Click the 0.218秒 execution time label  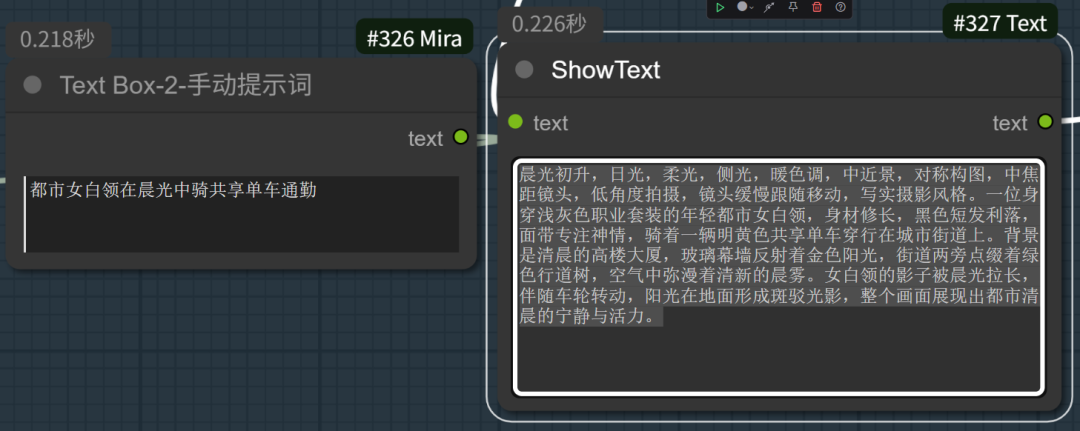click(x=56, y=40)
